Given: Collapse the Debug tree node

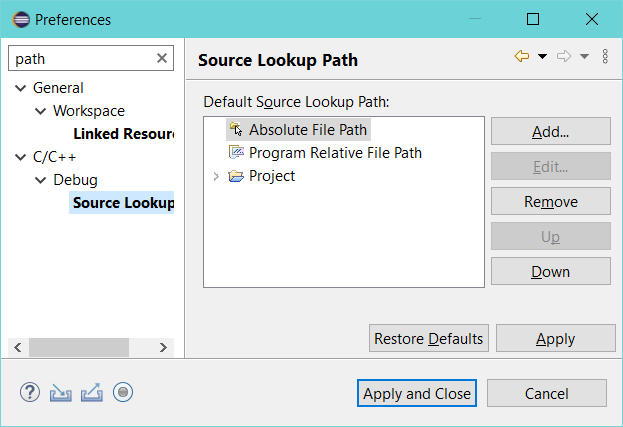Looking at the screenshot, I should (41, 180).
